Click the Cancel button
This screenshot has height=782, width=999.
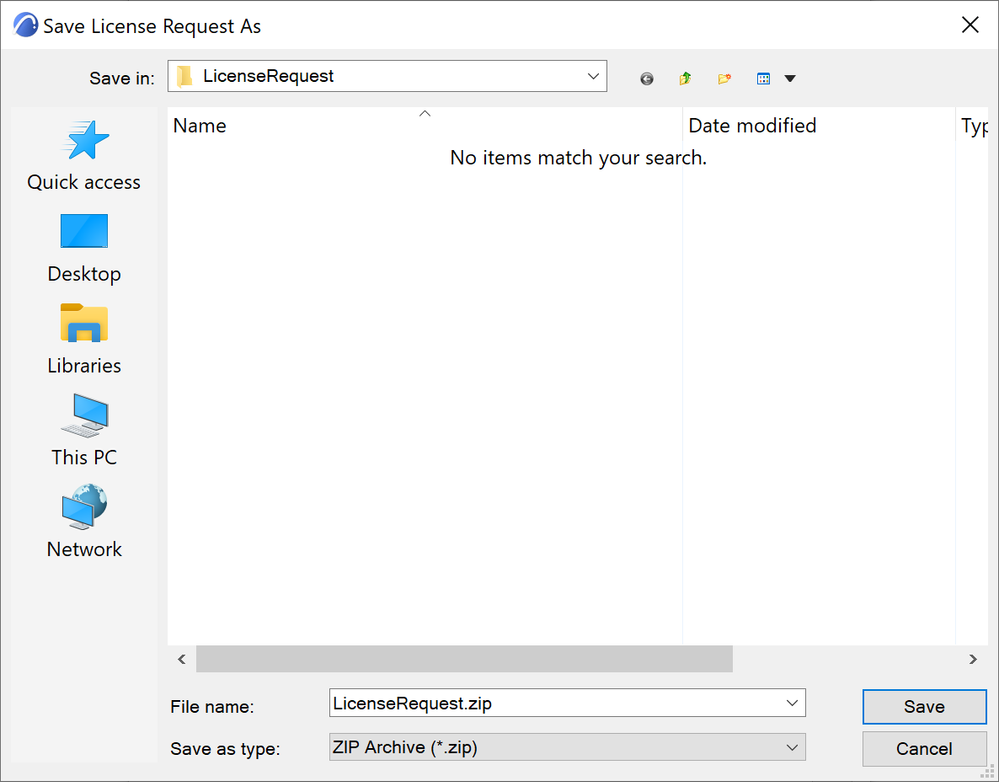click(924, 749)
